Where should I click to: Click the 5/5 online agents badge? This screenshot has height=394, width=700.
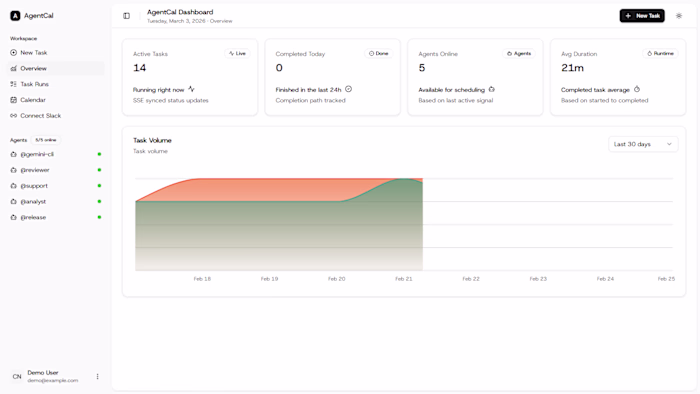(46, 140)
